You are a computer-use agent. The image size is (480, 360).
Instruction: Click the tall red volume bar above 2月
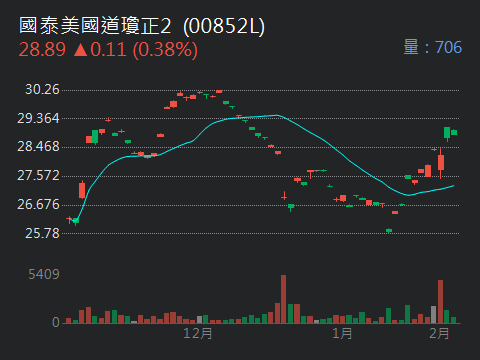pos(440,301)
